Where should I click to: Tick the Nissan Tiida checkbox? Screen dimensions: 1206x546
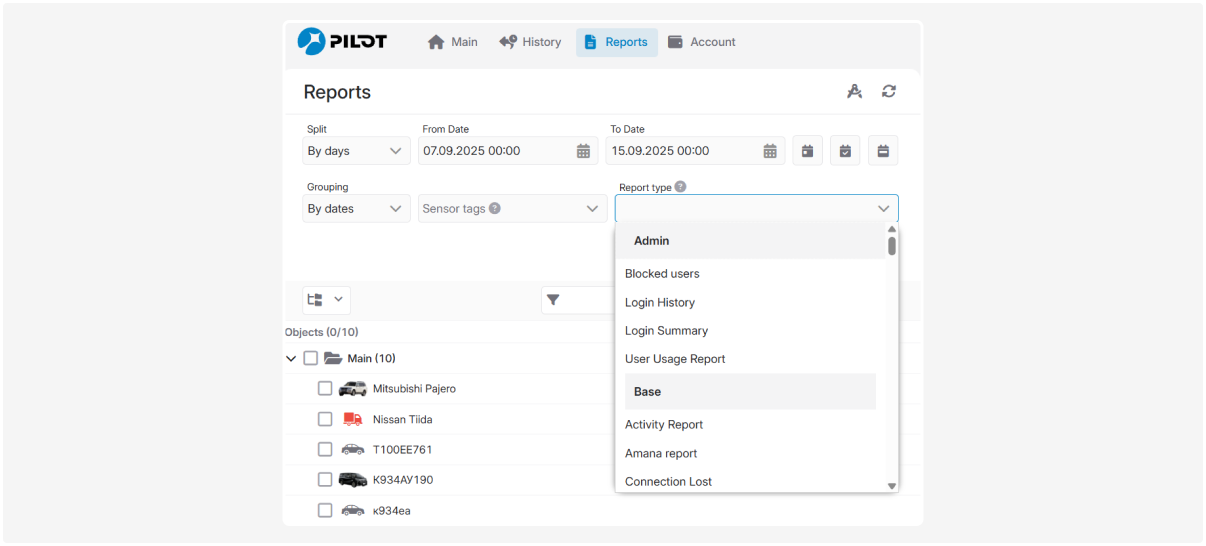pyautogui.click(x=325, y=419)
